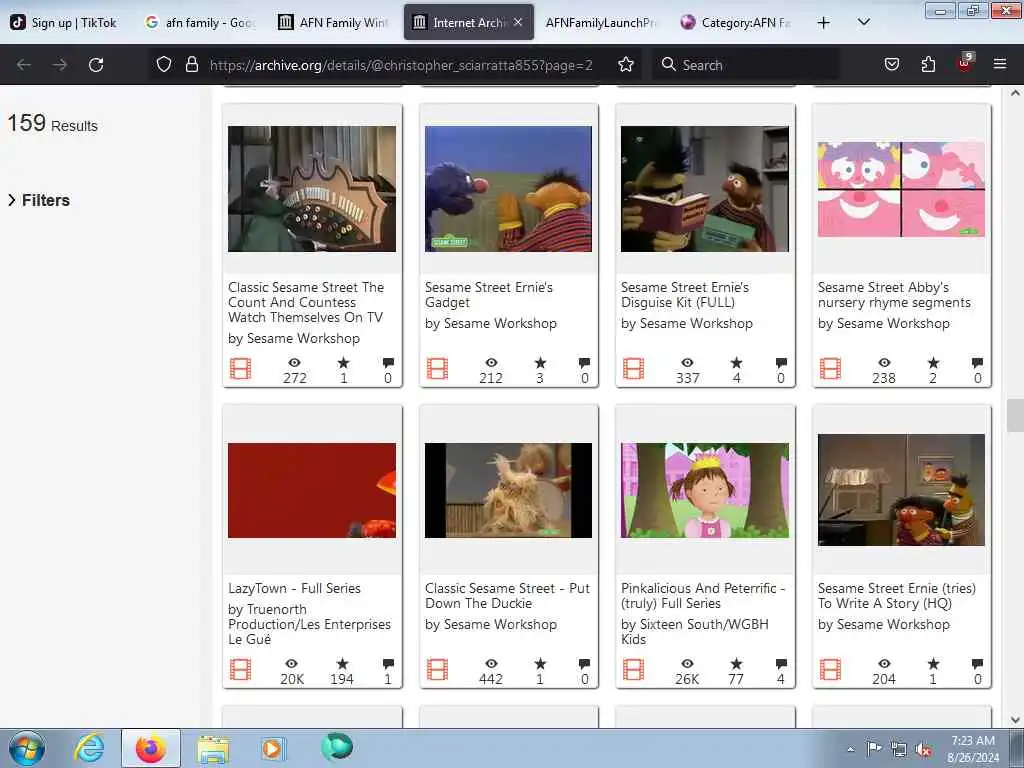Open the LazyTown Full Series thumbnail

312,490
